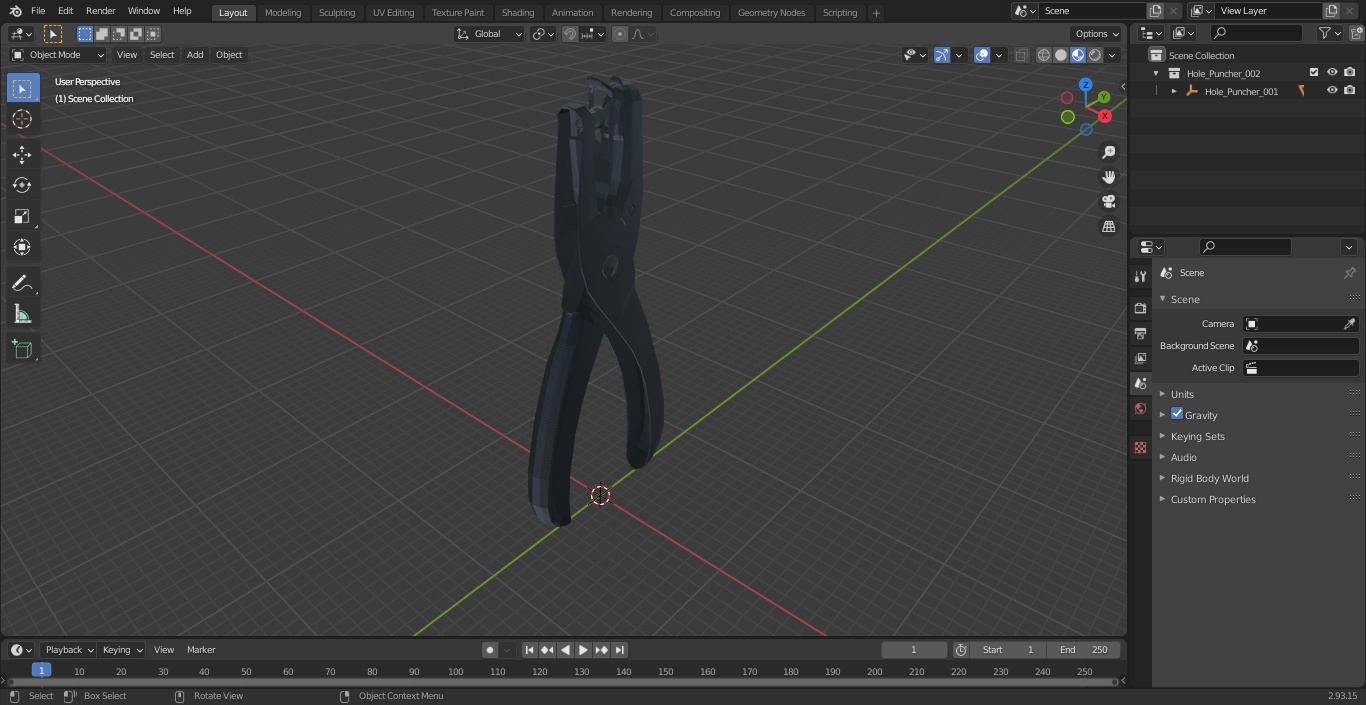Open the World properties tab
Image resolution: width=1366 pixels, height=705 pixels.
coord(1140,409)
